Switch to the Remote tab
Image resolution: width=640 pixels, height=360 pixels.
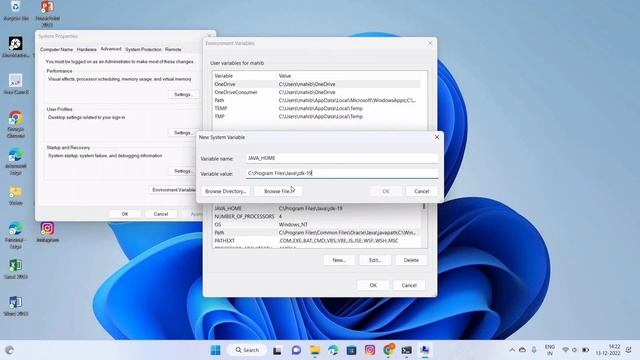coord(173,49)
